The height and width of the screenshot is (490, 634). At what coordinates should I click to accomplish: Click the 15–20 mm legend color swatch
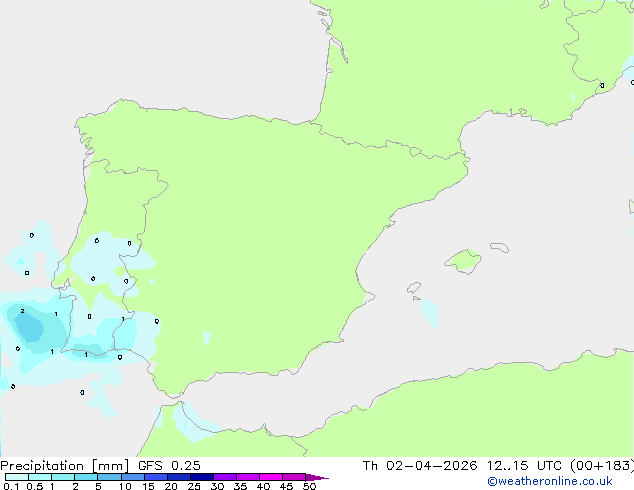(x=156, y=477)
